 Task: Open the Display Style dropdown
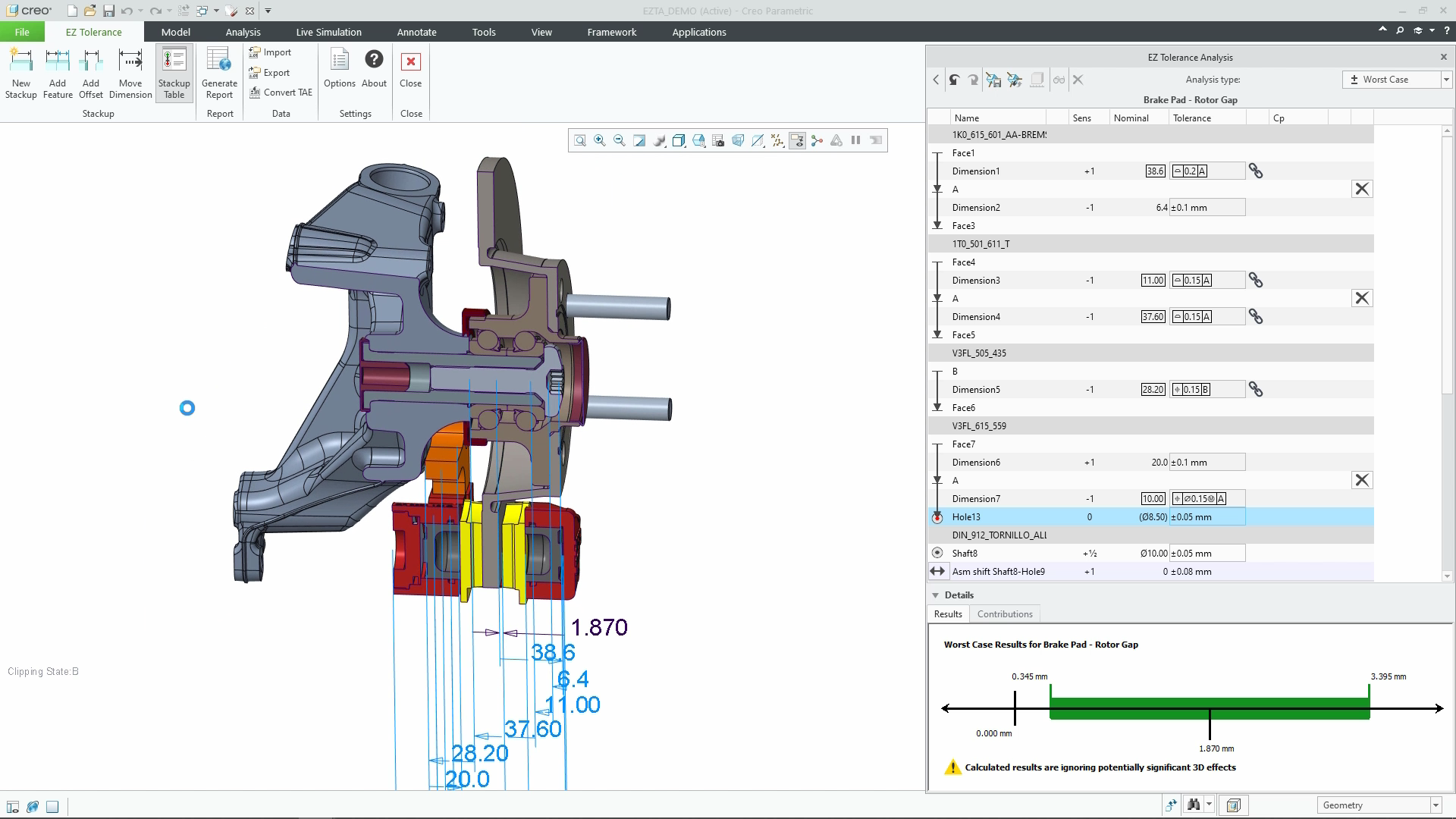(679, 140)
